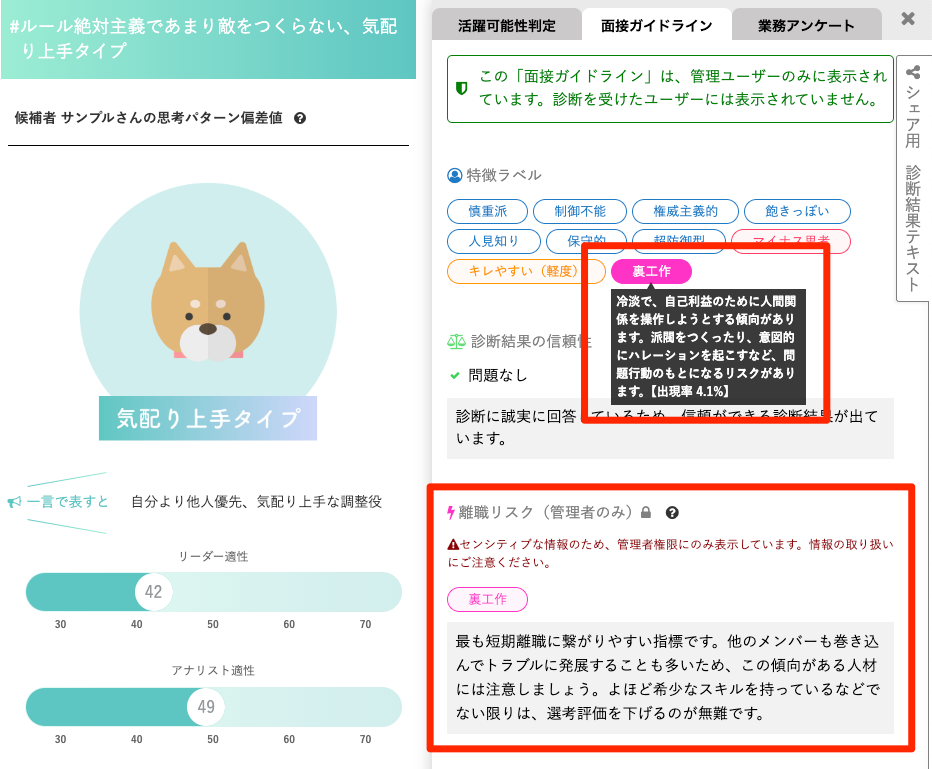Click the lightning icon beside 離職リスク
Screen dimensions: 932x769
click(451, 512)
